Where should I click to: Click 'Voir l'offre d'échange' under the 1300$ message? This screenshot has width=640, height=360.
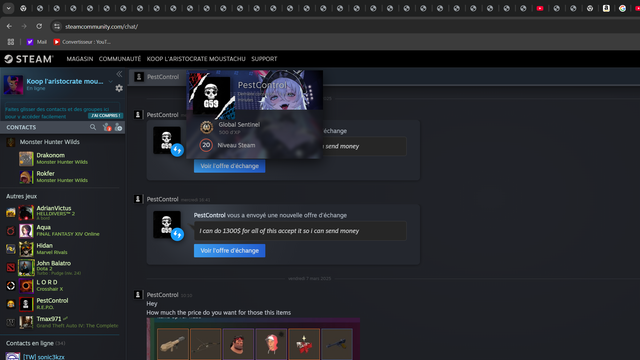tap(229, 251)
